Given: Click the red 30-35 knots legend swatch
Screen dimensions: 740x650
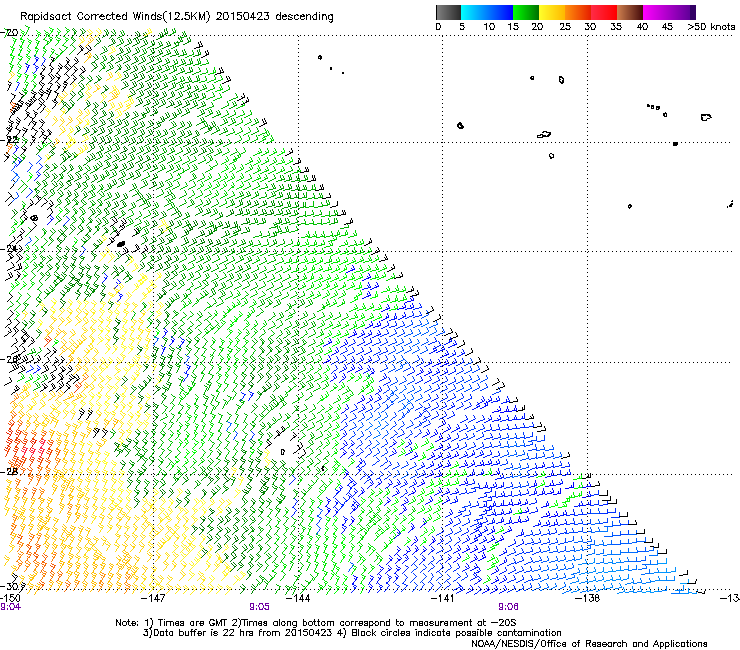Looking at the screenshot, I should [x=604, y=12].
